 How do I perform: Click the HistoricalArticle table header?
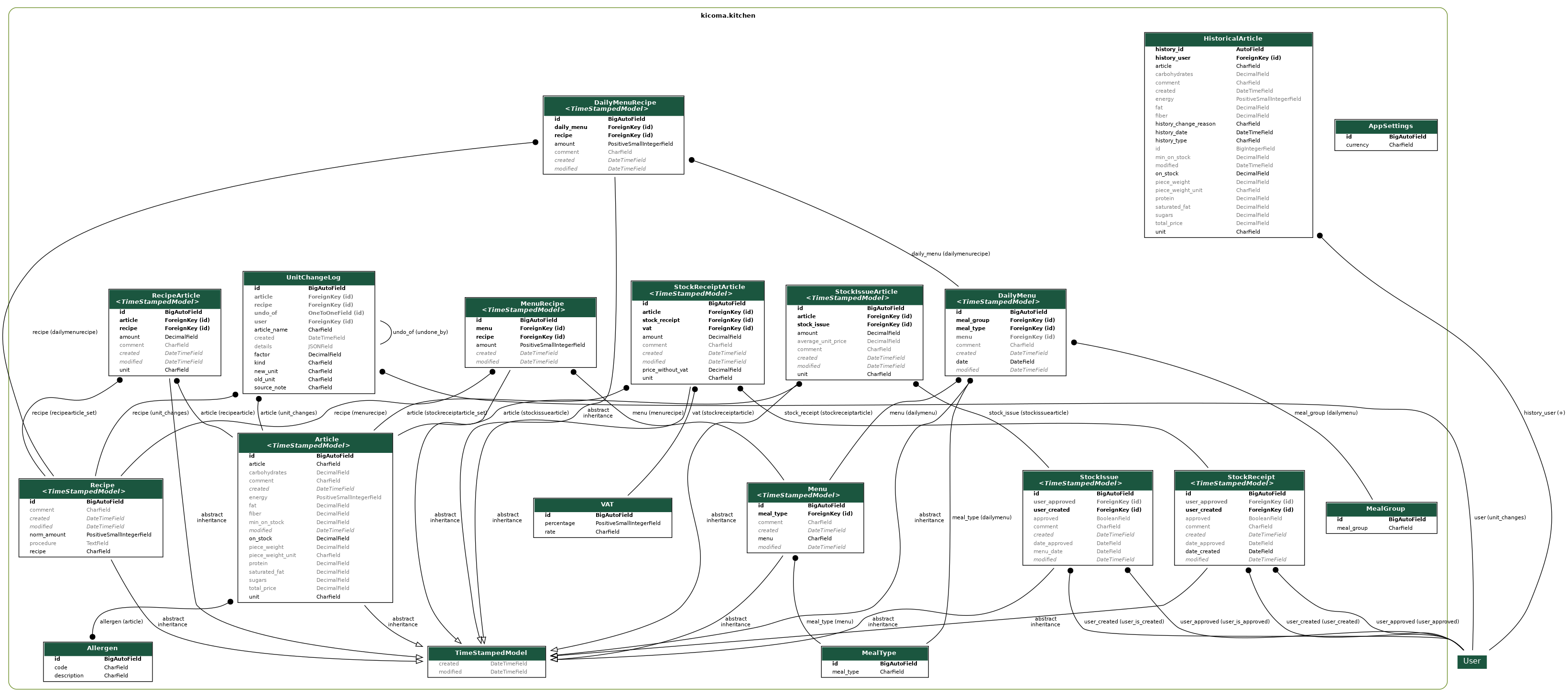pos(1228,39)
